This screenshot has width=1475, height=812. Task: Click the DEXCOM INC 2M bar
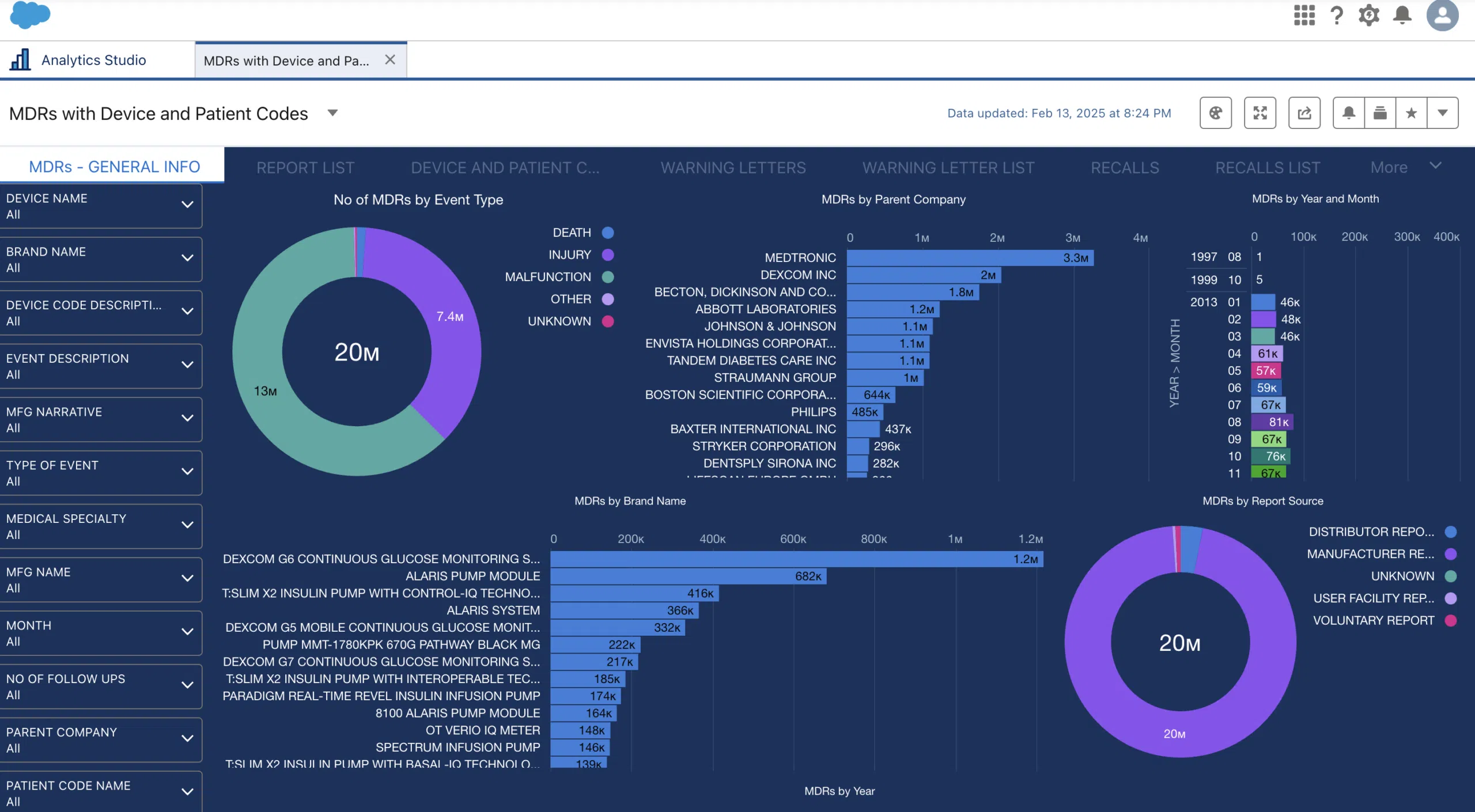(x=924, y=275)
